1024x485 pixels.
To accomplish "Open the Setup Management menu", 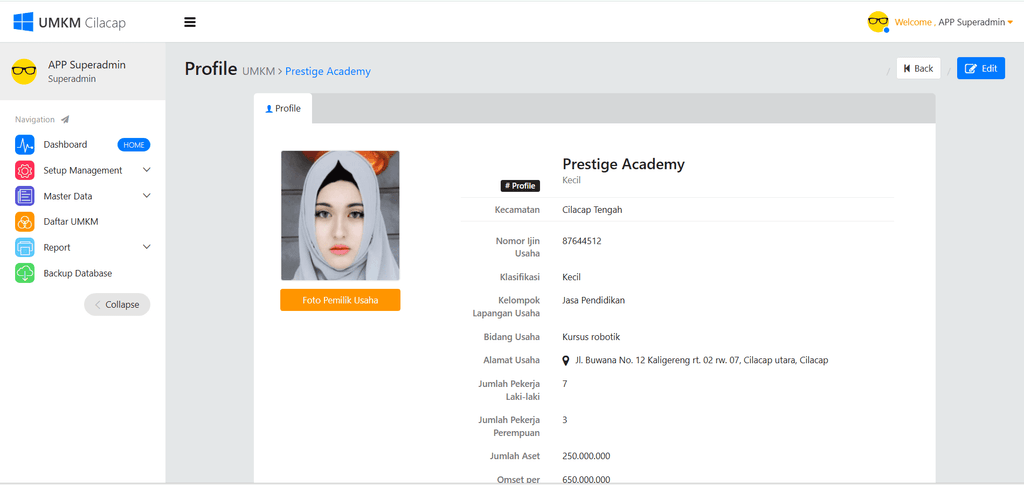I will 82,170.
